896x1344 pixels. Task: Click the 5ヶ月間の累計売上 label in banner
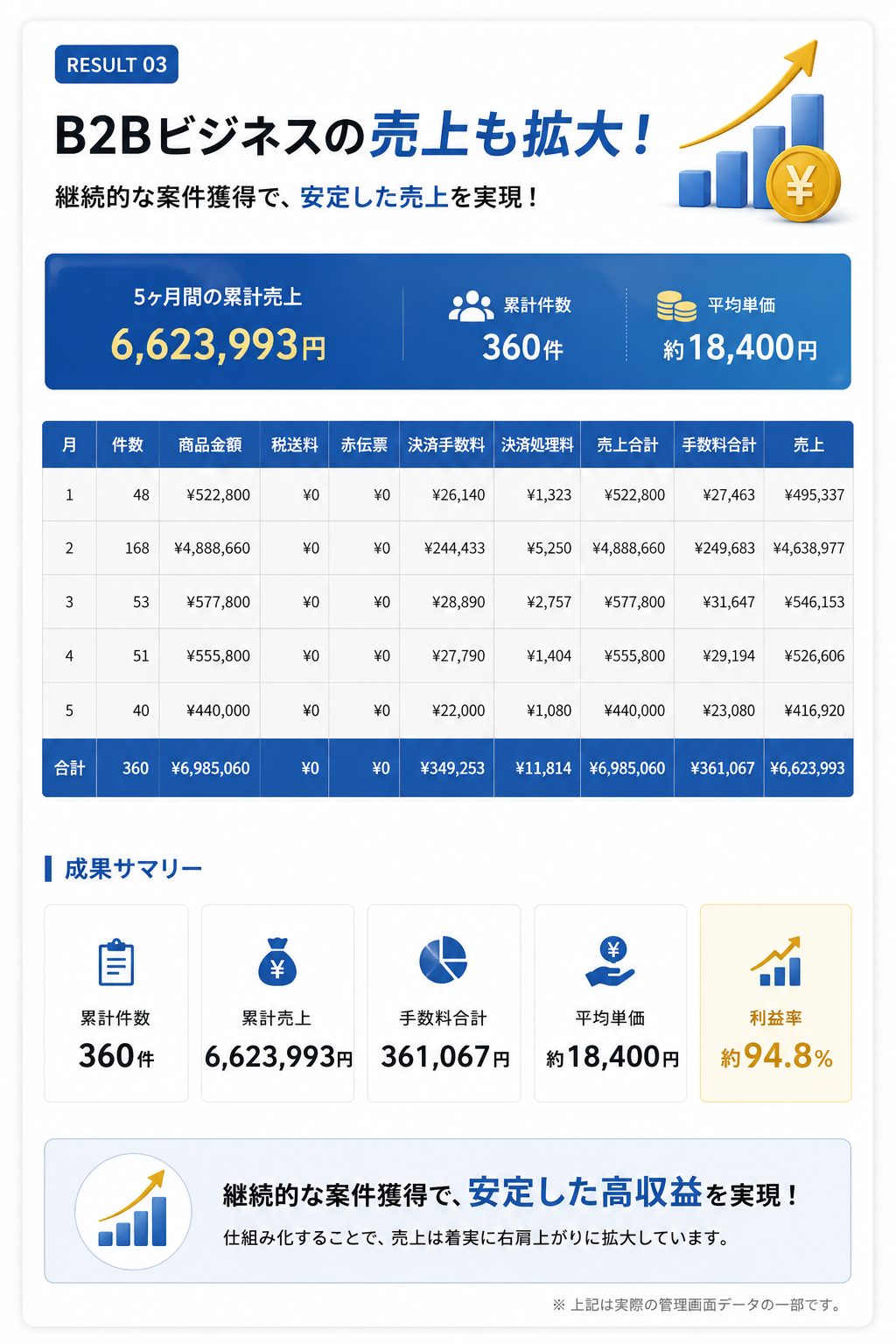pos(218,297)
